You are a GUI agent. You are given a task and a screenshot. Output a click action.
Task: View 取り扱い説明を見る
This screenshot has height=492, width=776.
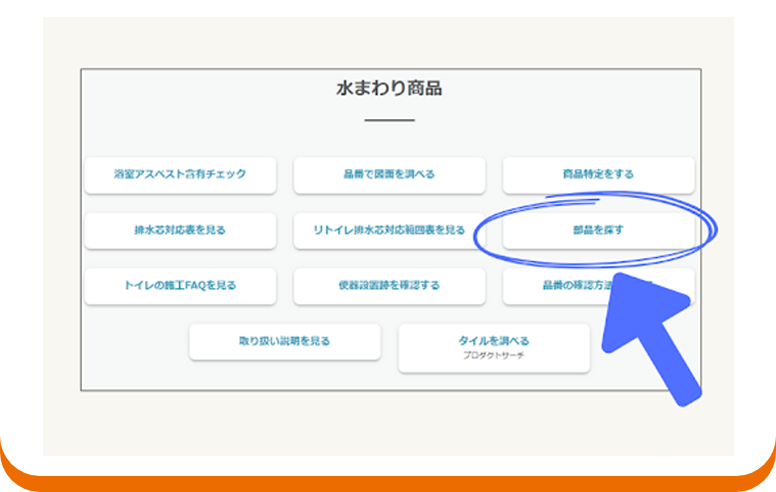coord(285,342)
